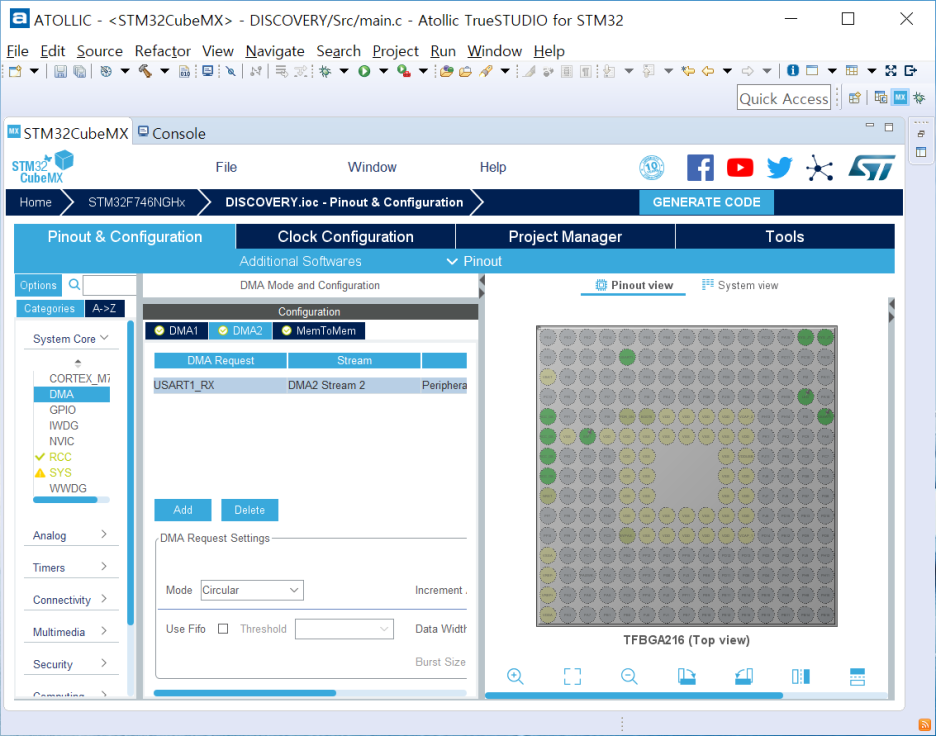Zoom in on the pinout view
Viewport: 936px width, 736px height.
pyautogui.click(x=515, y=676)
